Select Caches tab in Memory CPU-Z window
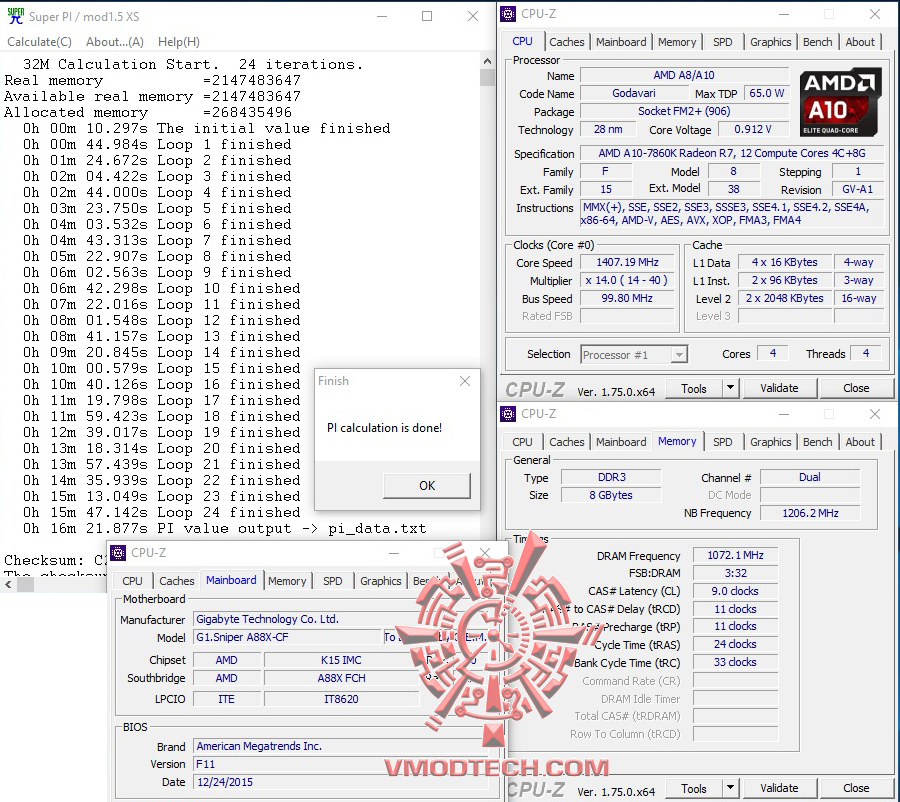This screenshot has width=900, height=802. pyautogui.click(x=567, y=442)
